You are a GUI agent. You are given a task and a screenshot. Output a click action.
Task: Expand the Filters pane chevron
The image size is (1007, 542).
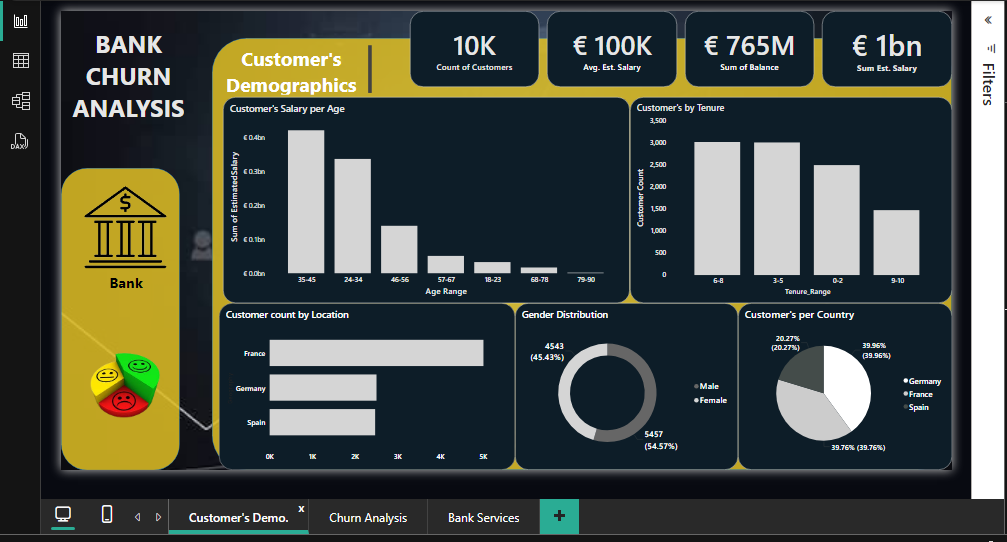[988, 20]
